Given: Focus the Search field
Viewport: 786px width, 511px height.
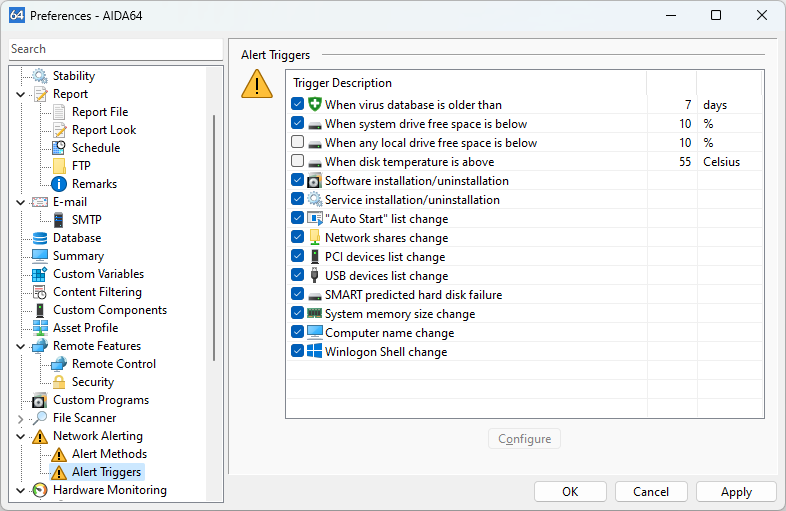Looking at the screenshot, I should (x=114, y=49).
